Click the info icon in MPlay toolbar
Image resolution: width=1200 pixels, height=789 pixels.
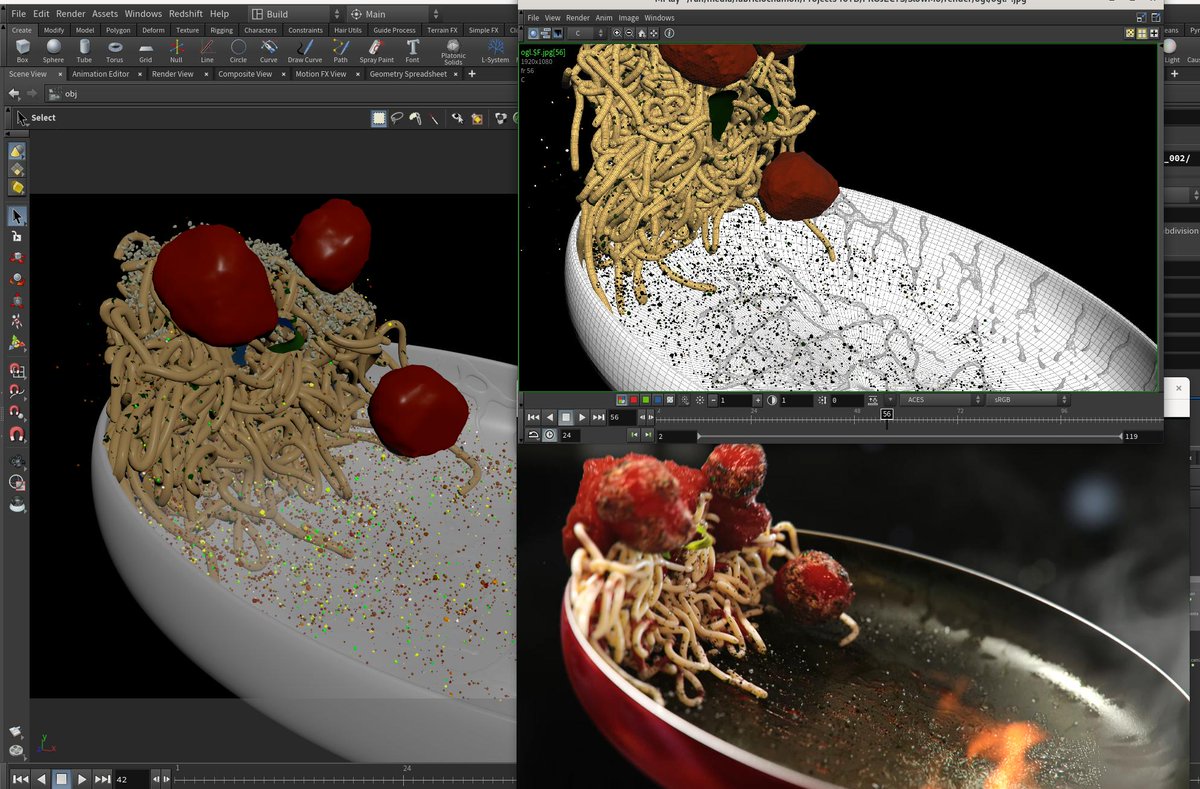point(669,33)
